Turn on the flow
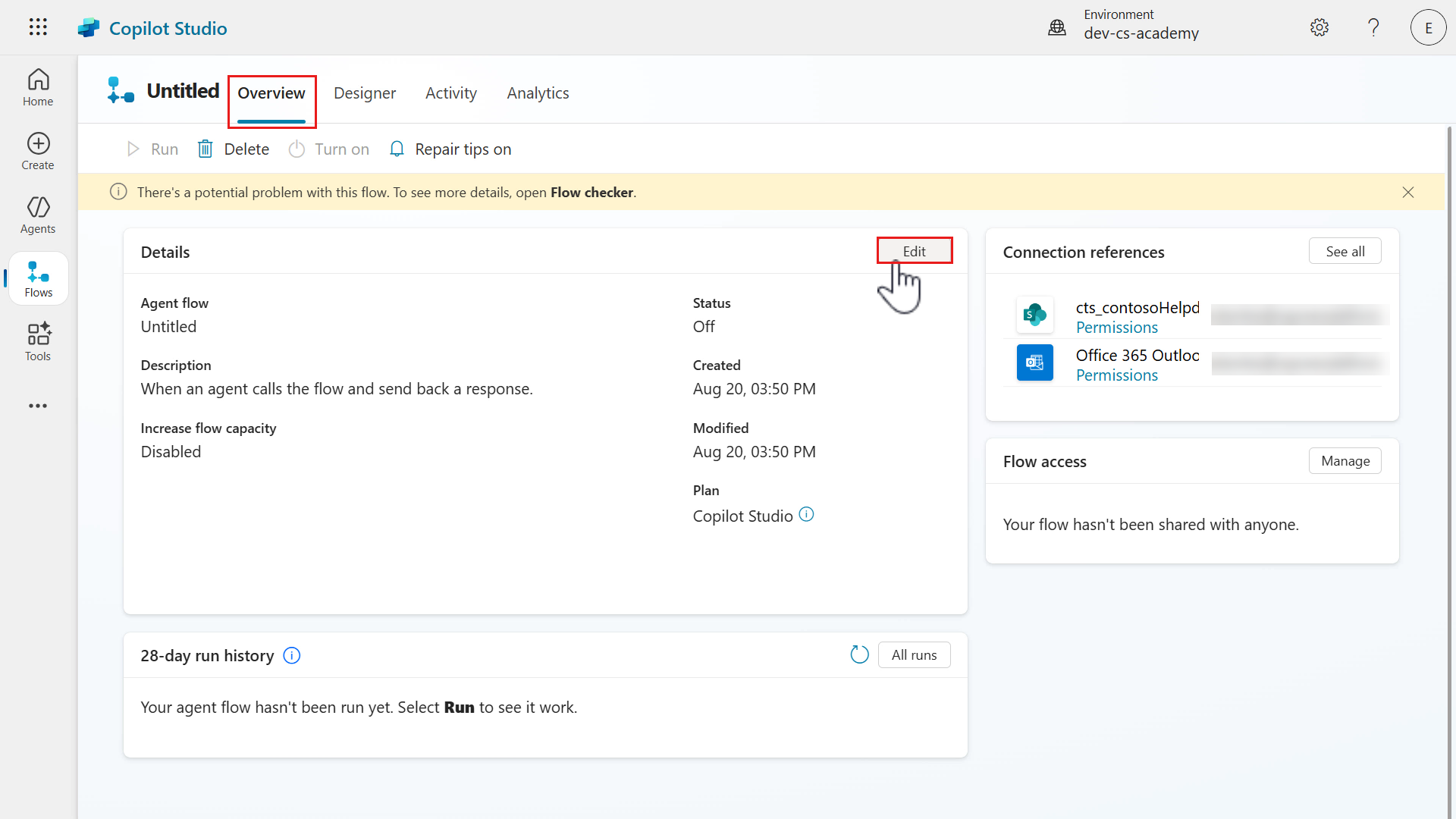 329,149
